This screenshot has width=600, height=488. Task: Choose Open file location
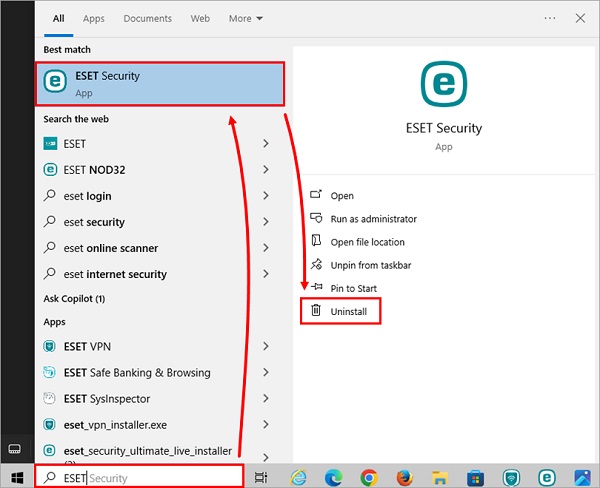click(367, 242)
